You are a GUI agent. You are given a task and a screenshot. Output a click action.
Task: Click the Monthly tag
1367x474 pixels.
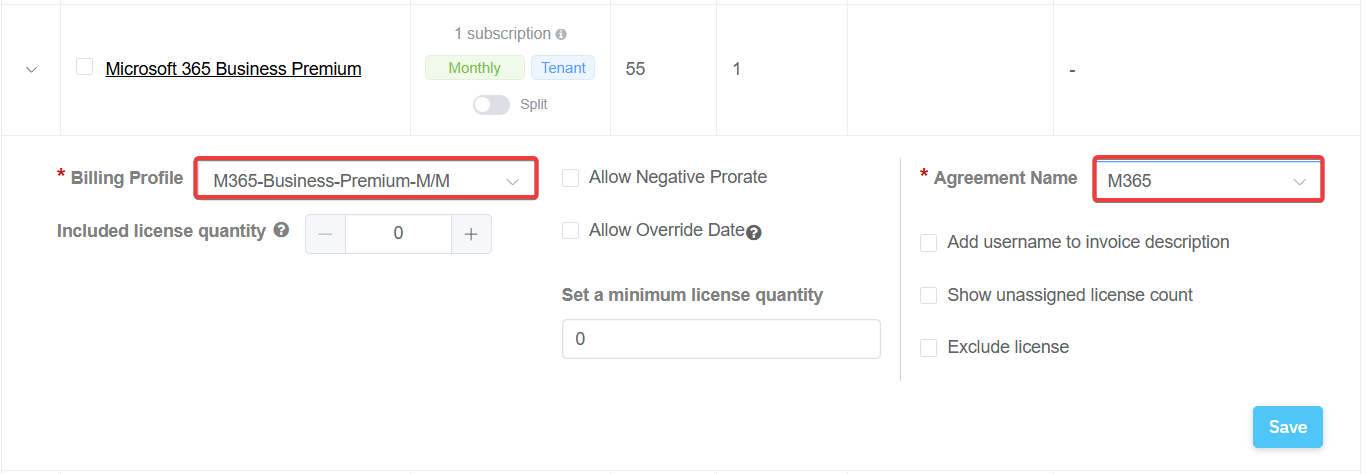coord(474,68)
